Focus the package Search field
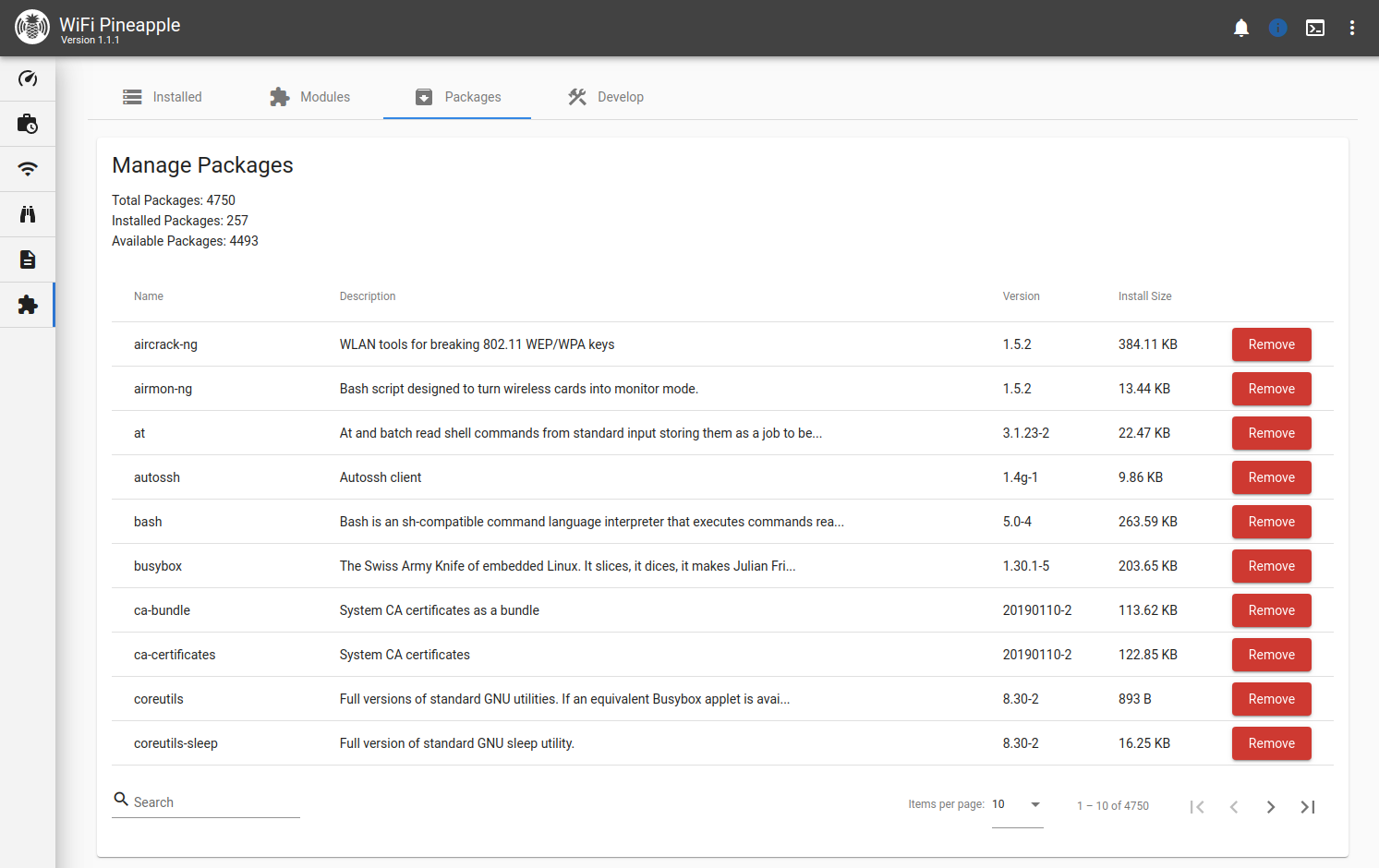The width and height of the screenshot is (1379, 868). pos(216,802)
